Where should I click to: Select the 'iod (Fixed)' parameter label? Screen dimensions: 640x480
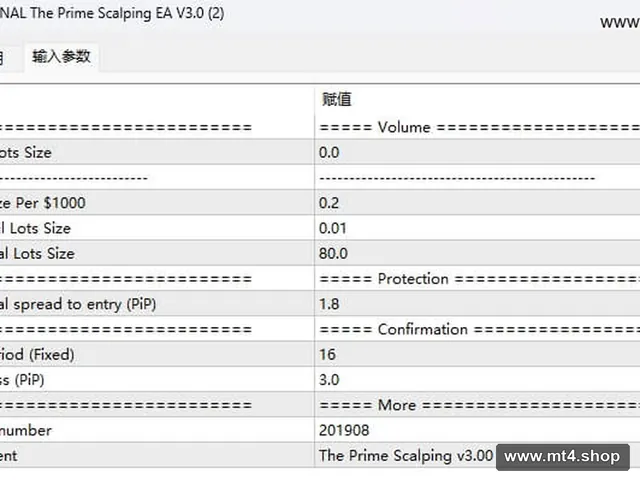[x=37, y=355]
